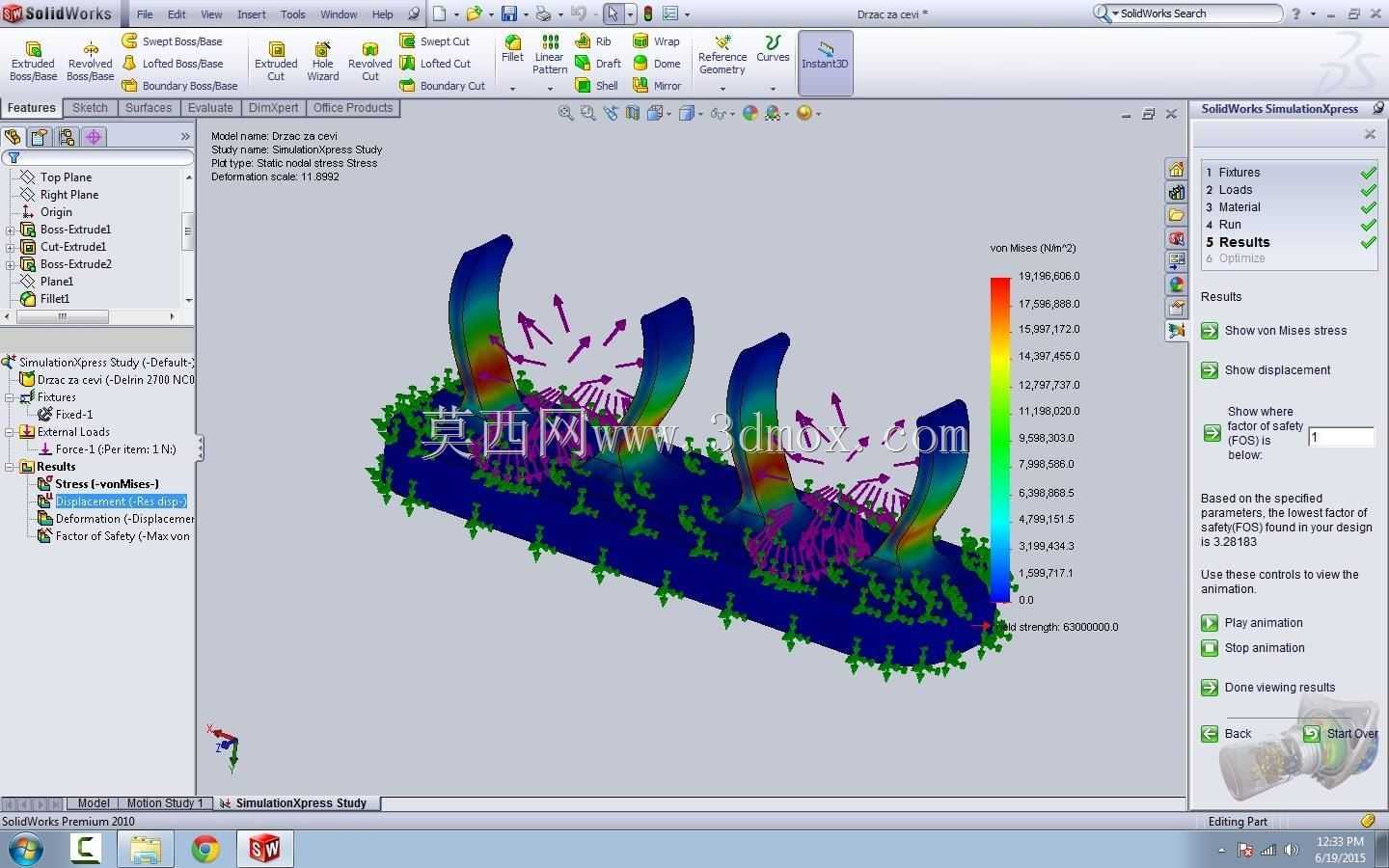Click the Curves tool
This screenshot has height=868, width=1389.
click(x=773, y=49)
